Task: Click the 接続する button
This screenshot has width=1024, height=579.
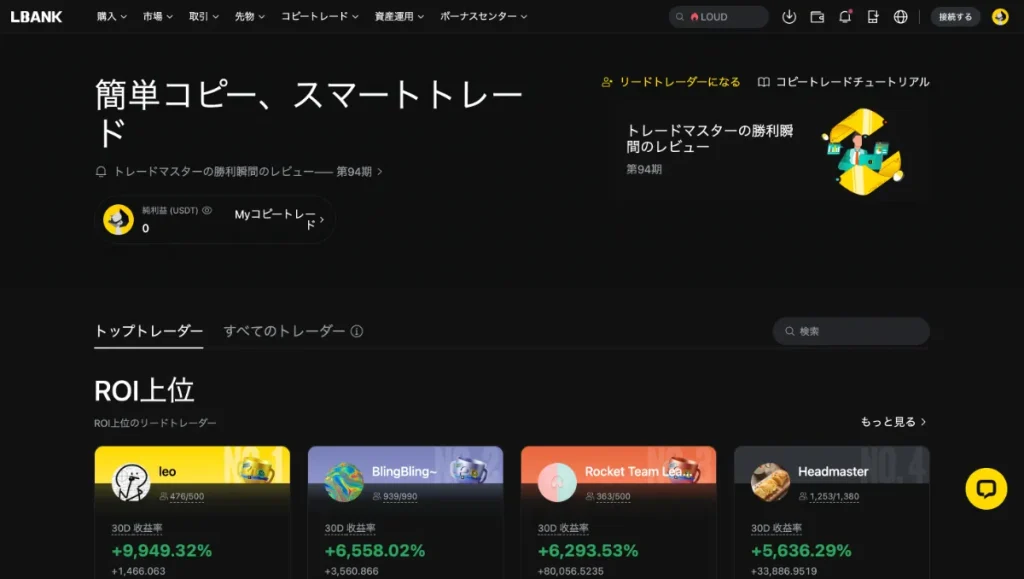Action: click(x=955, y=16)
